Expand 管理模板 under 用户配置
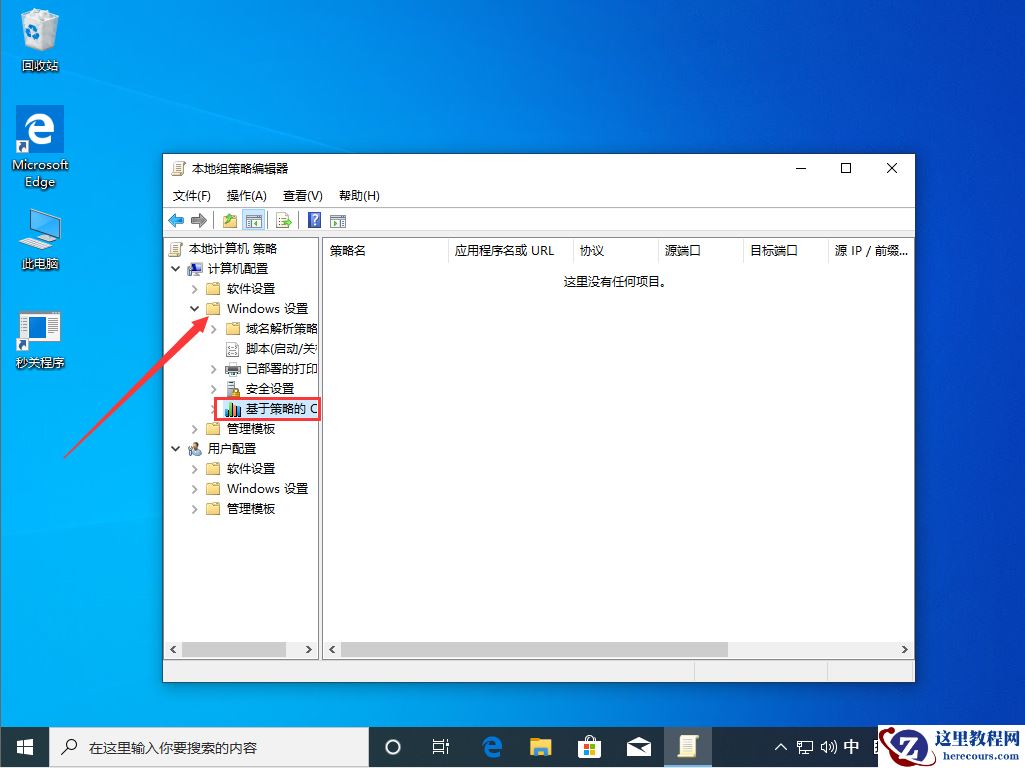 coord(194,508)
